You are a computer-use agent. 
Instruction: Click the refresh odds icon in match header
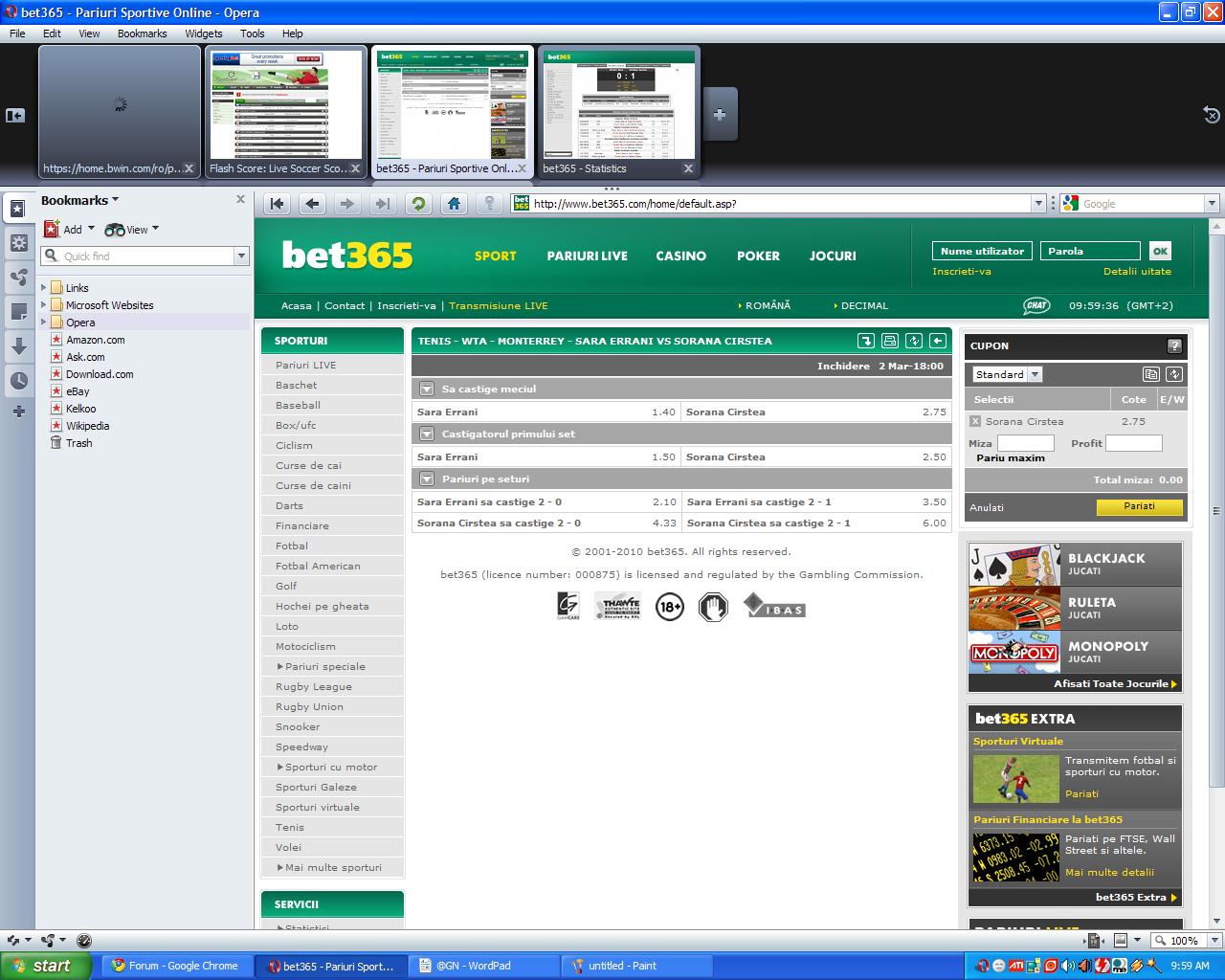[914, 341]
